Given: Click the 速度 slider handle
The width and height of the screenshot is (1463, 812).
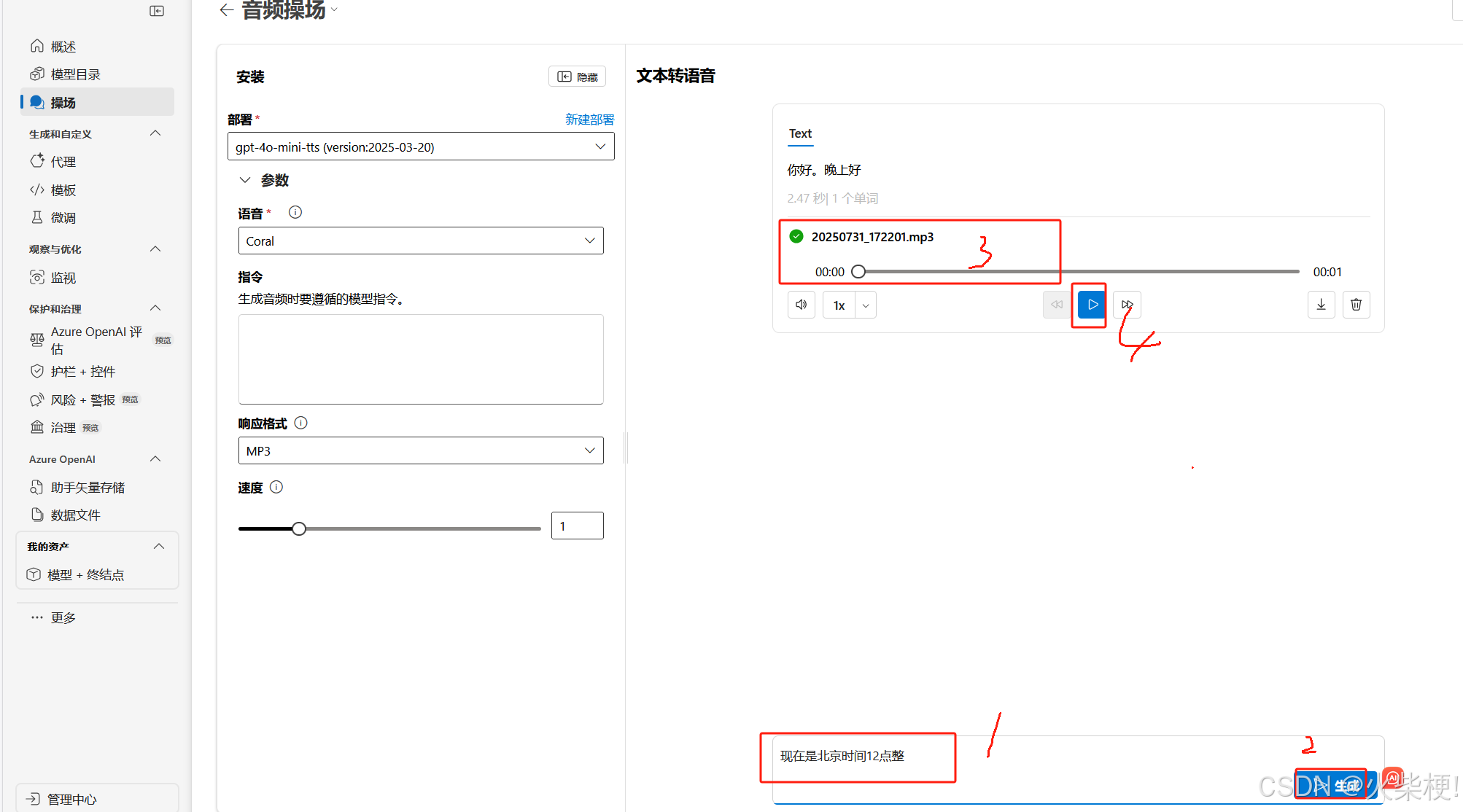Looking at the screenshot, I should (299, 528).
